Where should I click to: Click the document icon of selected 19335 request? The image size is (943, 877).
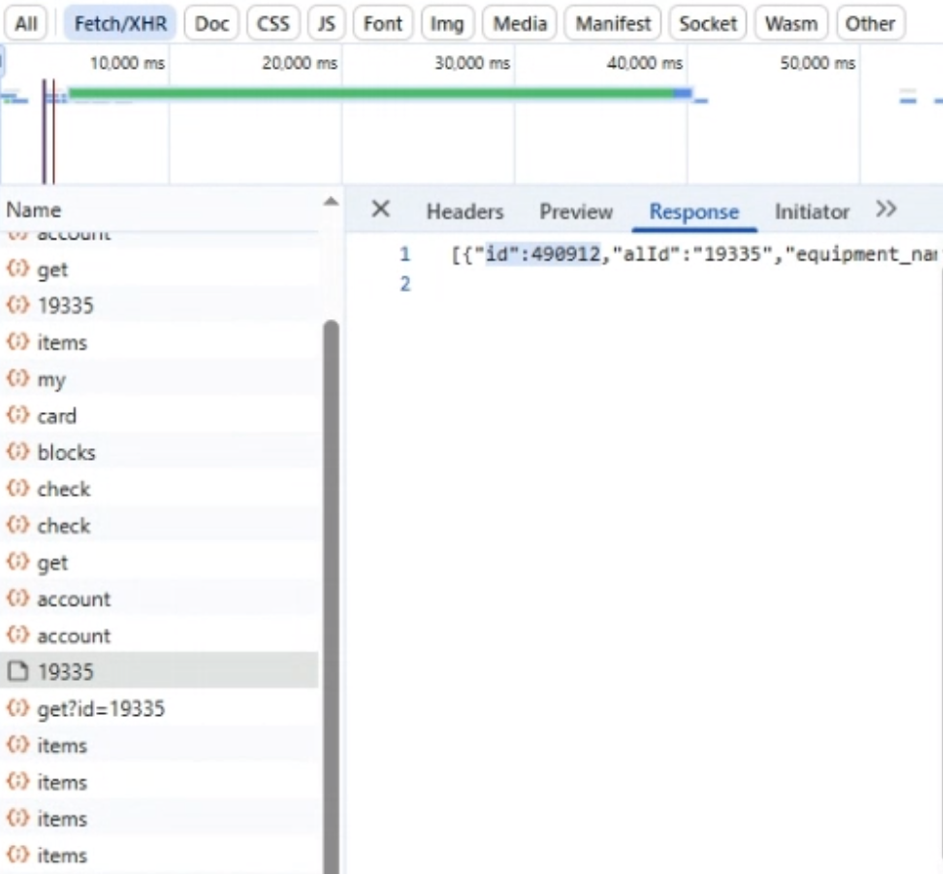(17, 672)
